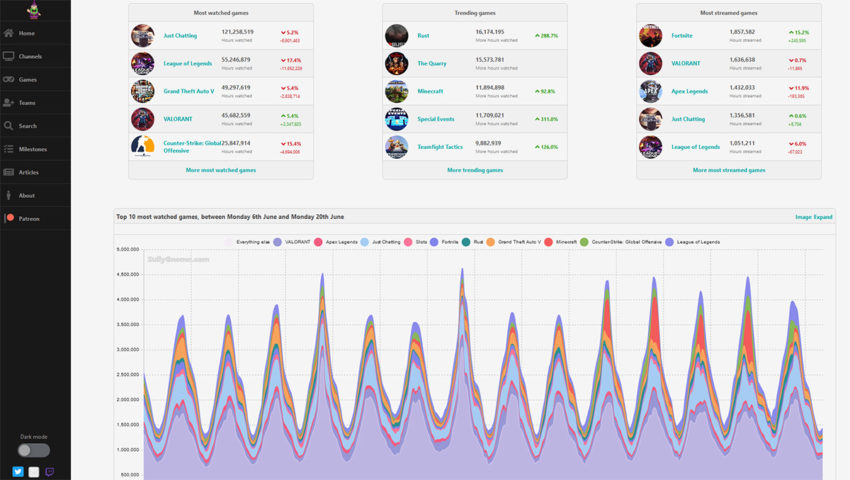This screenshot has width=850, height=480.
Task: Click the Teams people icon in sidebar
Action: (8, 103)
